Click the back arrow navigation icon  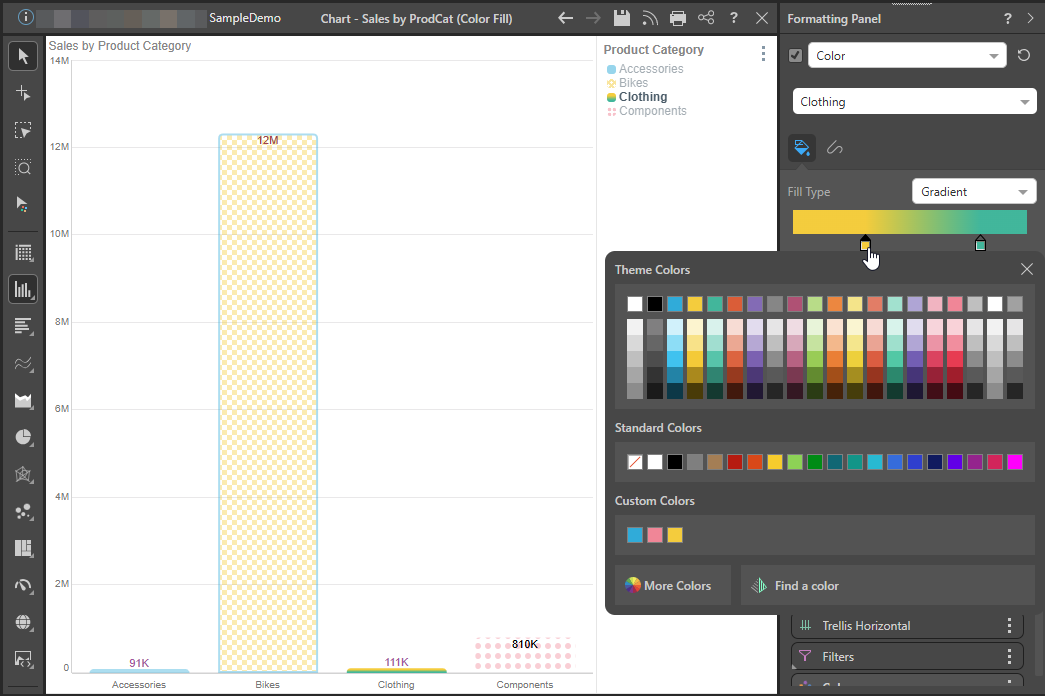566,18
